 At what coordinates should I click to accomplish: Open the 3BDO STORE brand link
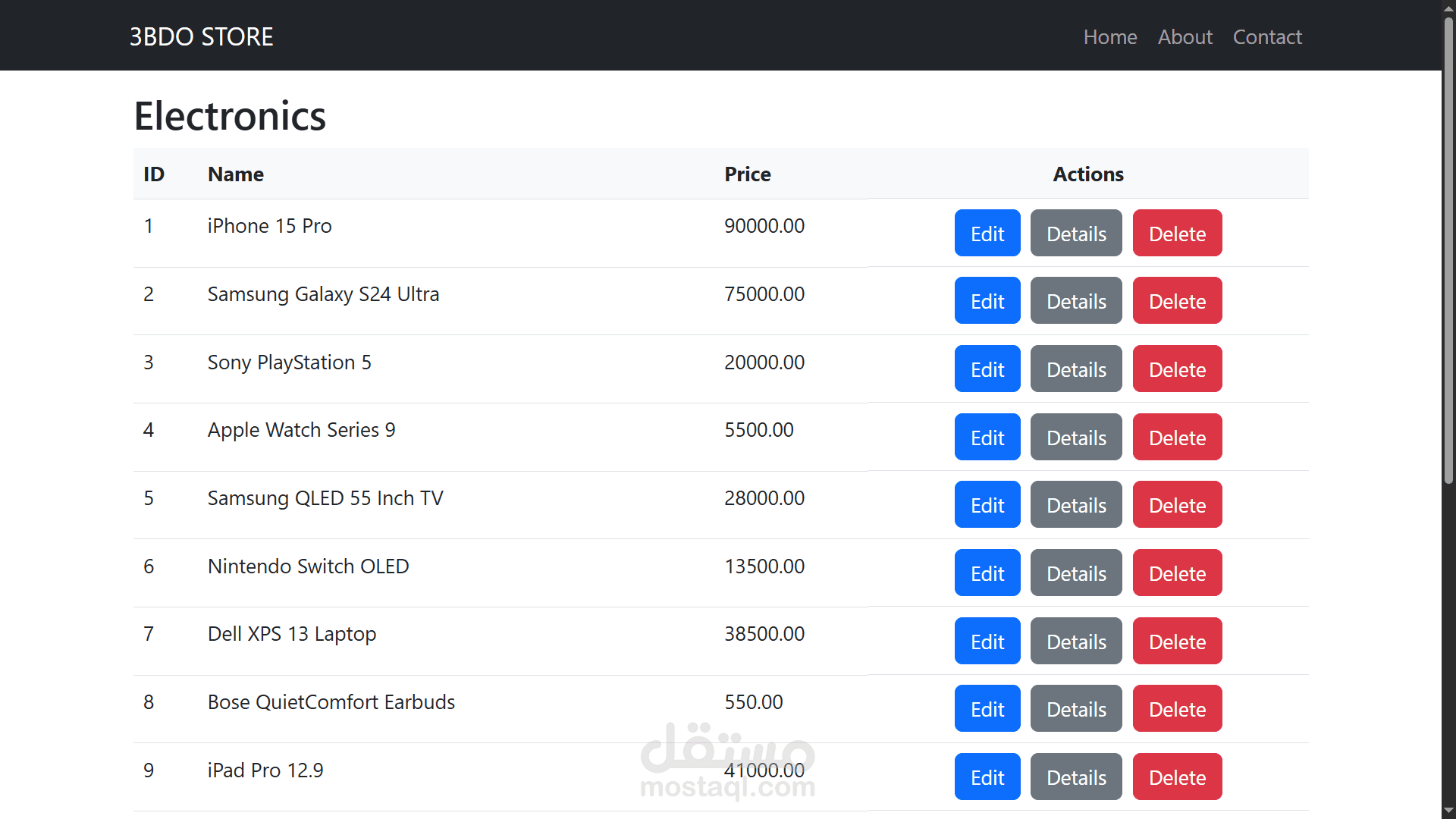[201, 36]
